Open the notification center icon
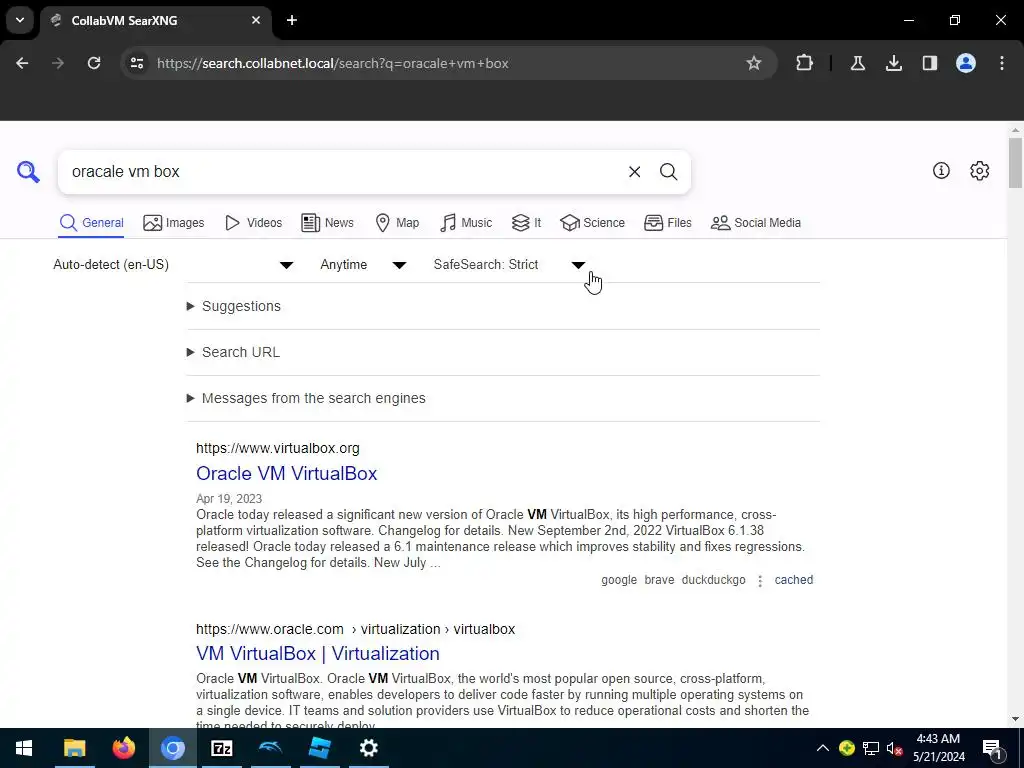Viewport: 1024px width, 768px height. coord(992,749)
